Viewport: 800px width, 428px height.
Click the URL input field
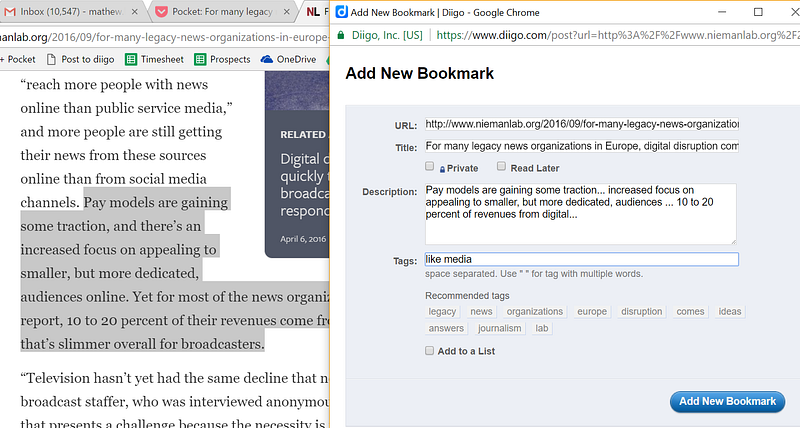582,124
